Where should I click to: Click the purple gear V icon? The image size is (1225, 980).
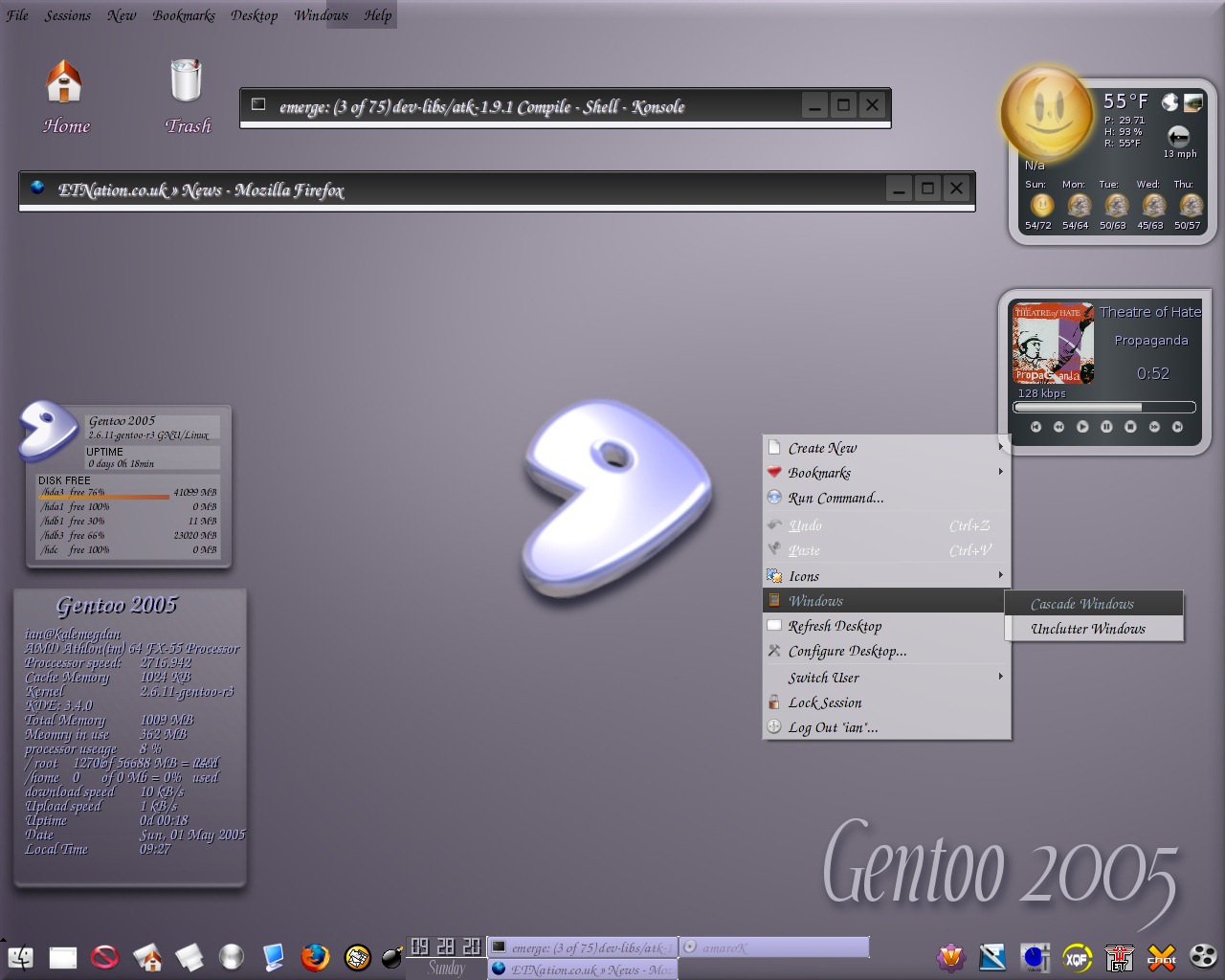tap(950, 957)
